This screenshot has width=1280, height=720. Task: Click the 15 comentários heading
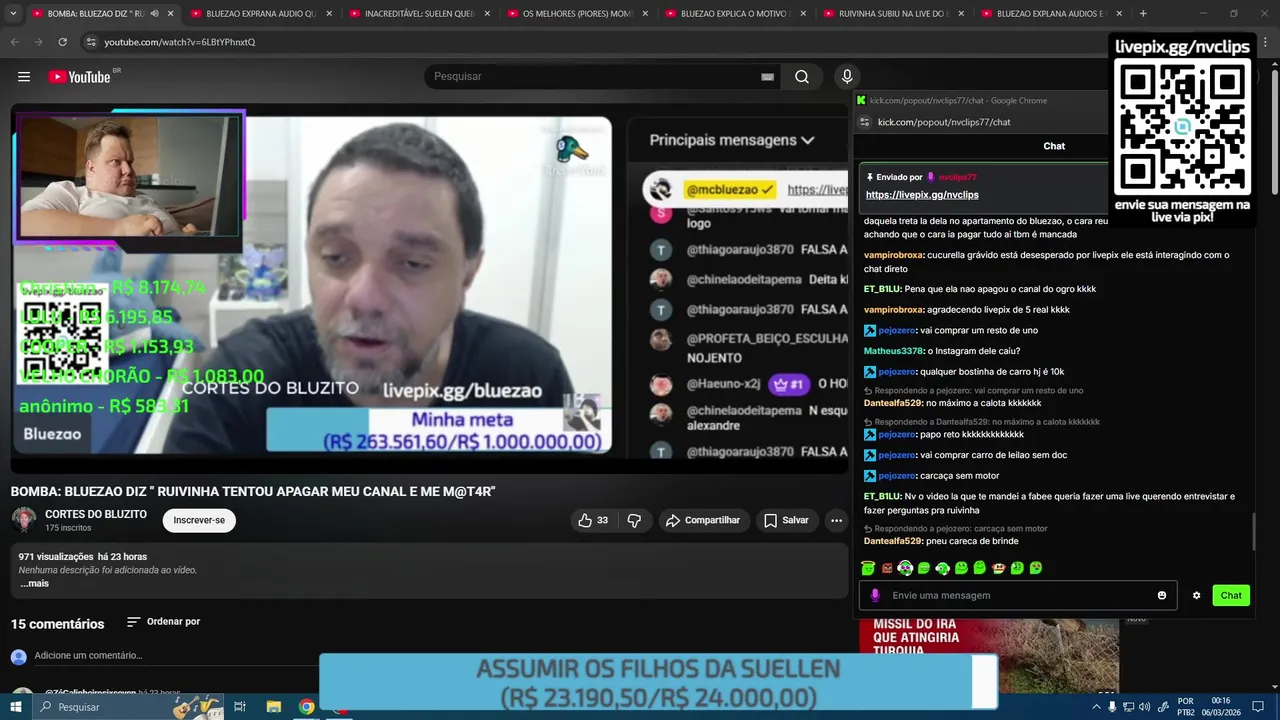[x=58, y=624]
